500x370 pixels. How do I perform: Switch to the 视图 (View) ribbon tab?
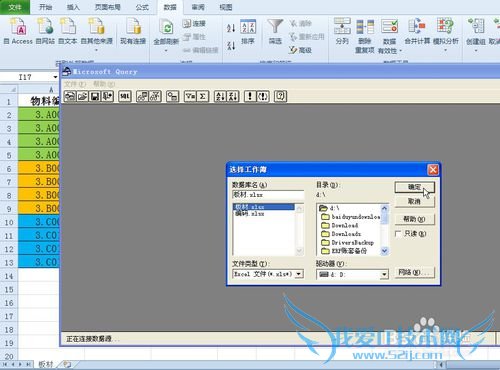click(226, 7)
